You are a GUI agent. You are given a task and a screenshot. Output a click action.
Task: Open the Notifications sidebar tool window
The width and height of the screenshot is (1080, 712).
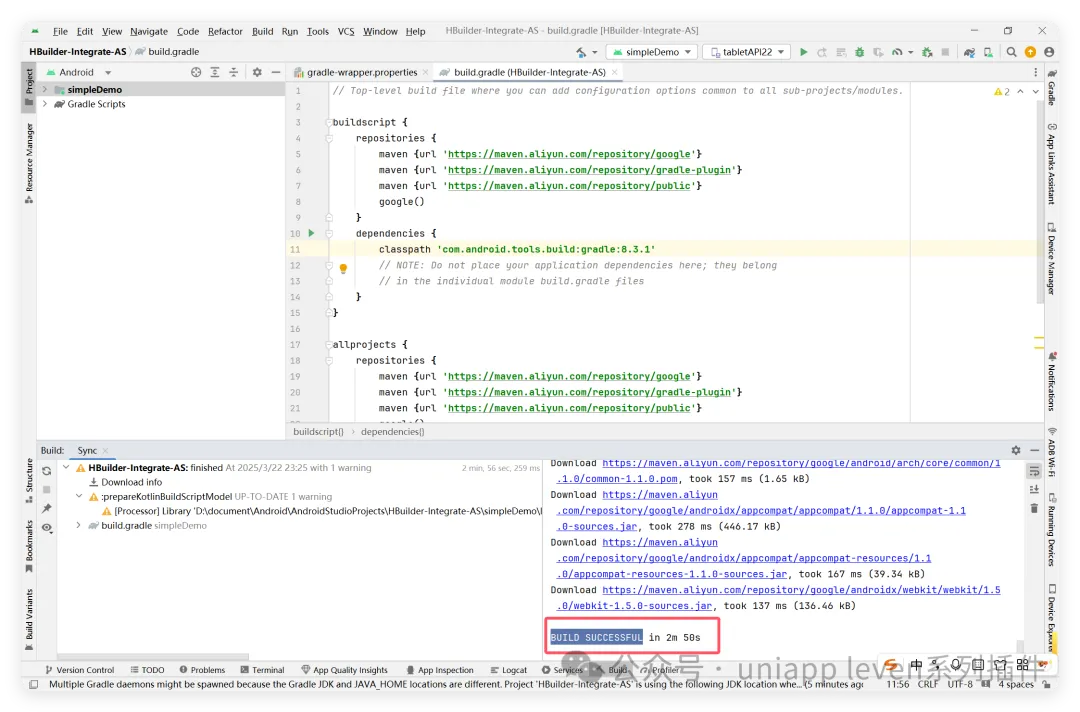pyautogui.click(x=1052, y=381)
